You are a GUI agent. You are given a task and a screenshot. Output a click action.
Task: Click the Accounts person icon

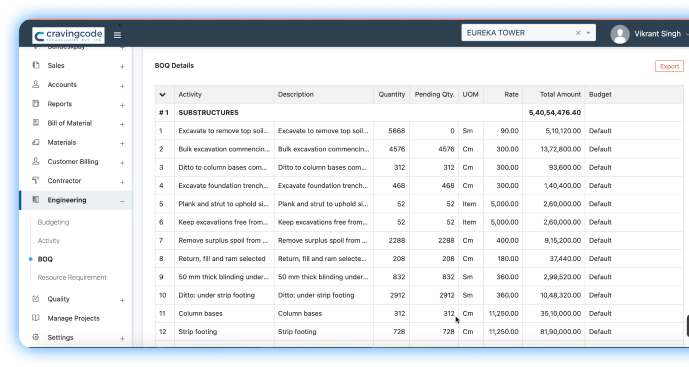(36, 84)
